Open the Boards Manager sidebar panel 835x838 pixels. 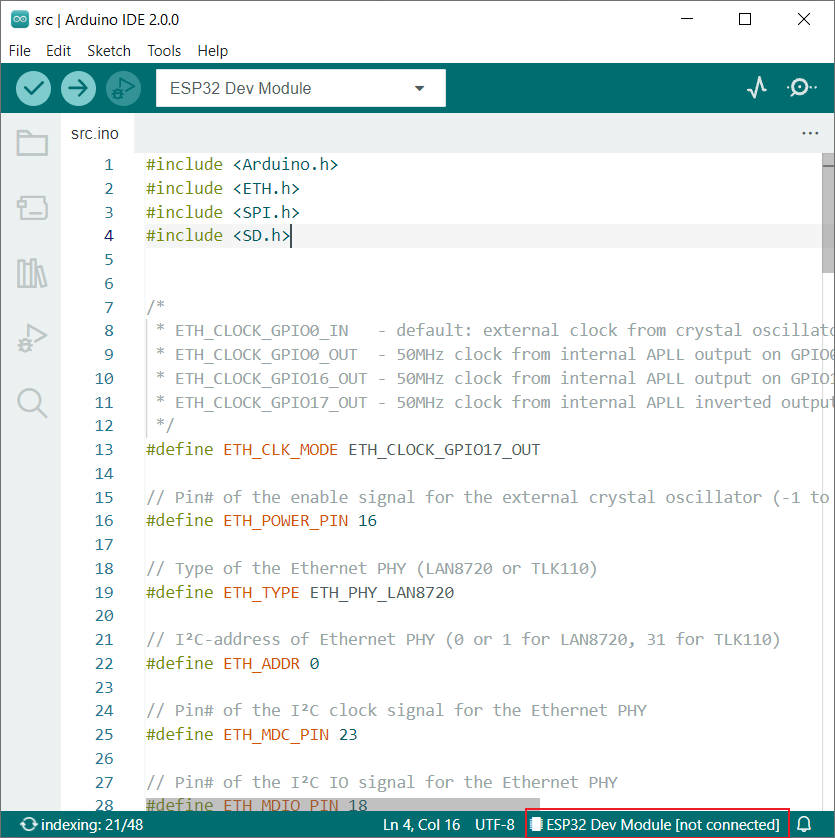coord(32,208)
